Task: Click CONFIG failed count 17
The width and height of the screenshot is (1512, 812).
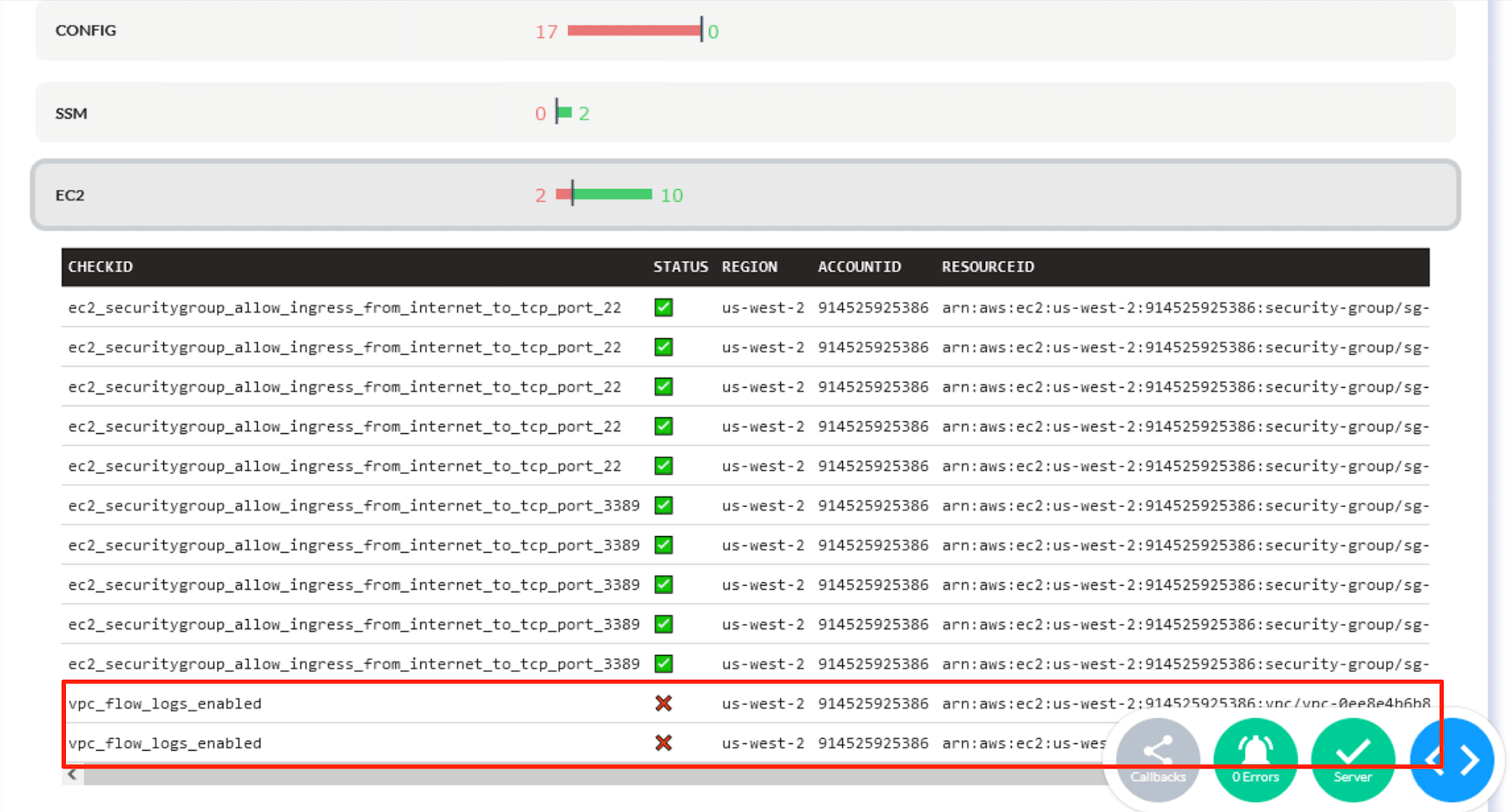Action: pos(547,32)
